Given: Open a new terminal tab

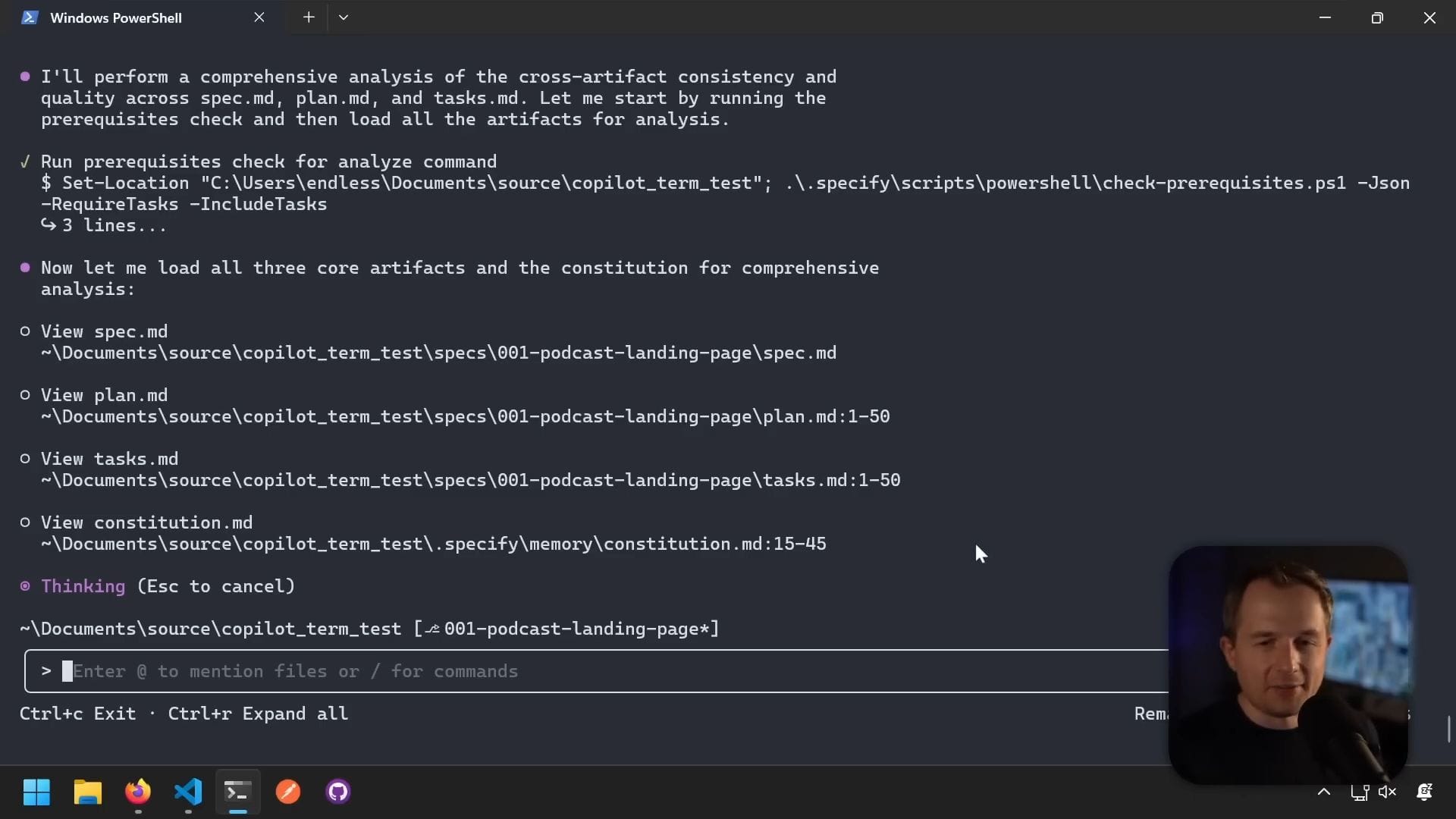Looking at the screenshot, I should click(x=309, y=17).
